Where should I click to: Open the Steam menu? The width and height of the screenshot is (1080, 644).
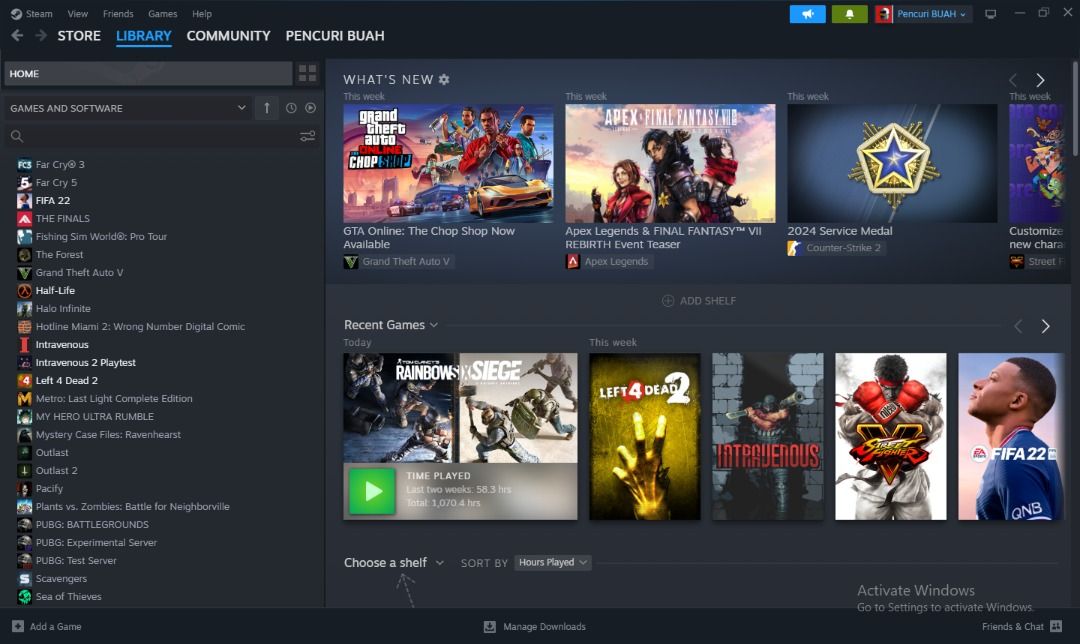32,14
